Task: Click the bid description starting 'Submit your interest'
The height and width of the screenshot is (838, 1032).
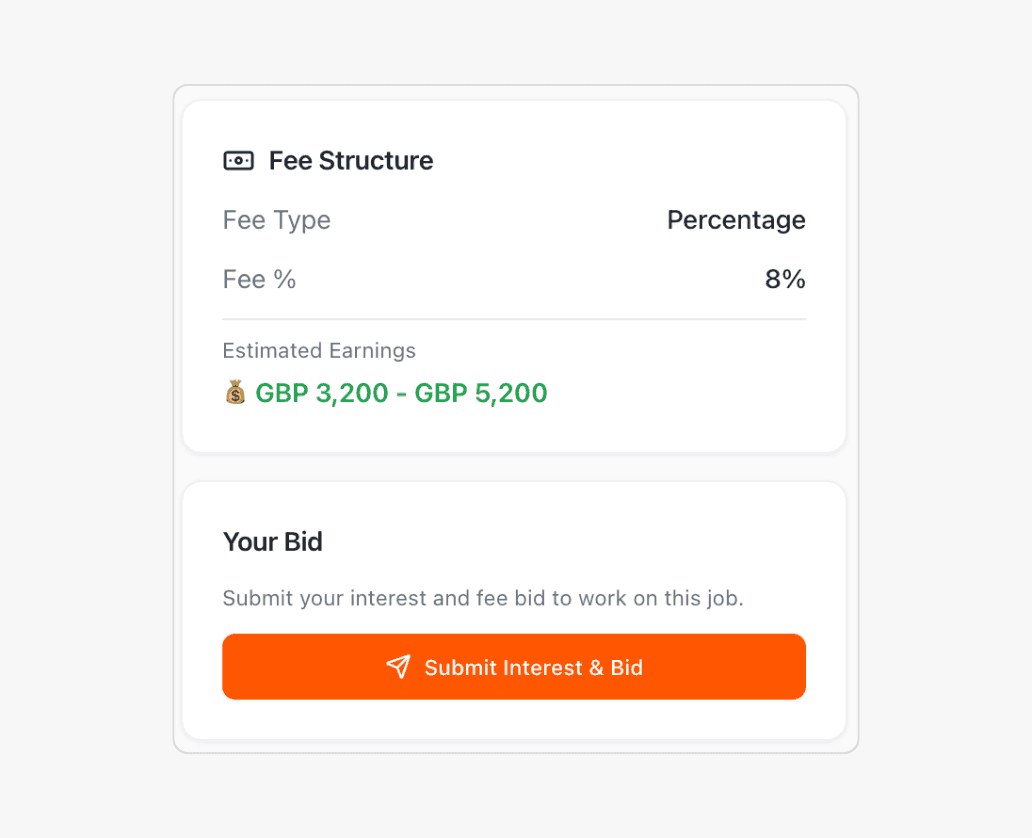Action: (x=483, y=598)
